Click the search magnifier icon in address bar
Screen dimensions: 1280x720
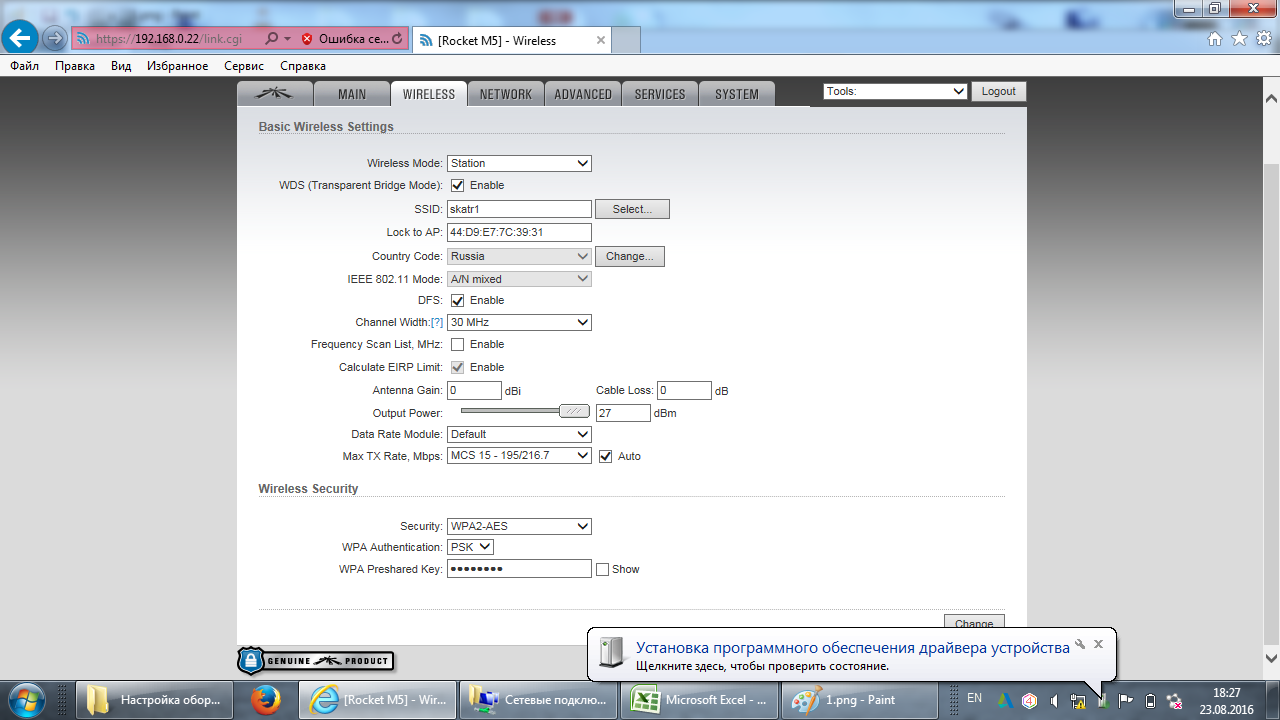pos(272,40)
